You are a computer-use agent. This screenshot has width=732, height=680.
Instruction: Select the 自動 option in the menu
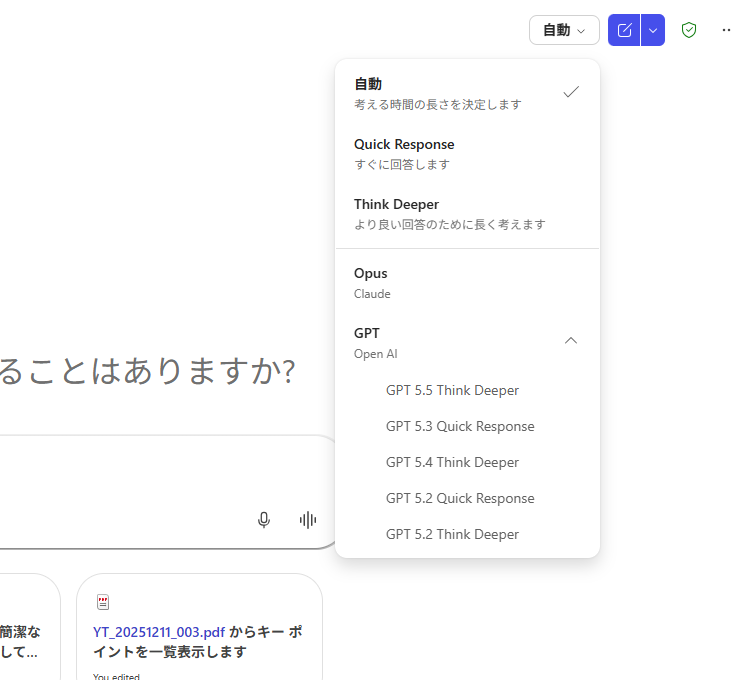pos(467,93)
